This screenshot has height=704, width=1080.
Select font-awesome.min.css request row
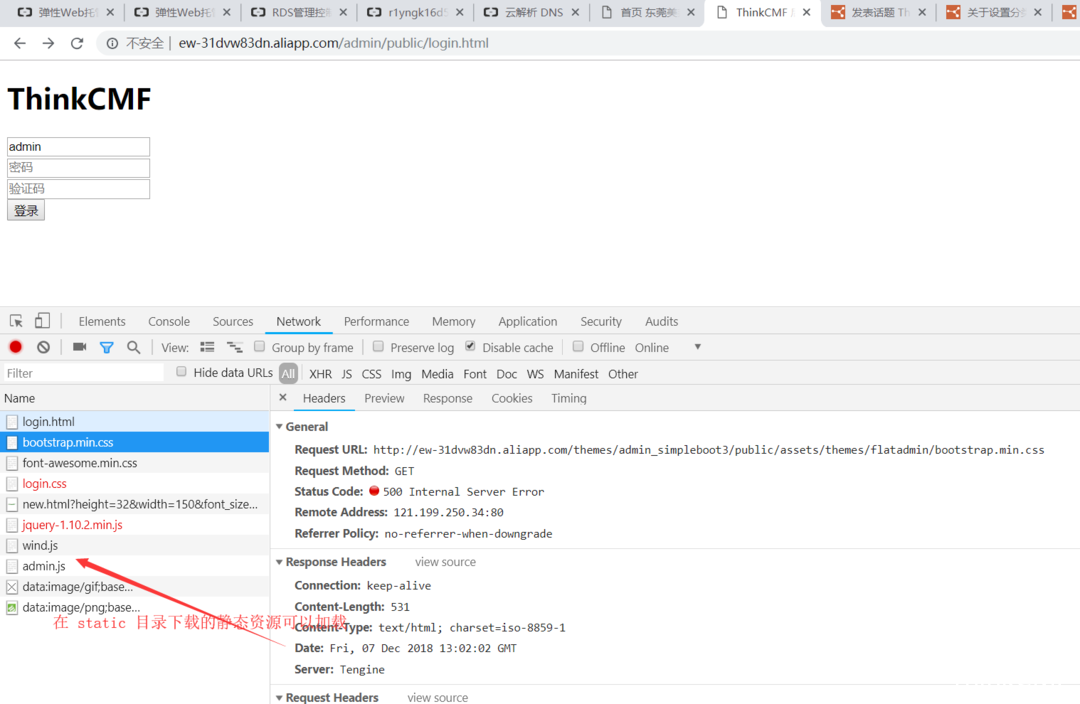pyautogui.click(x=135, y=463)
